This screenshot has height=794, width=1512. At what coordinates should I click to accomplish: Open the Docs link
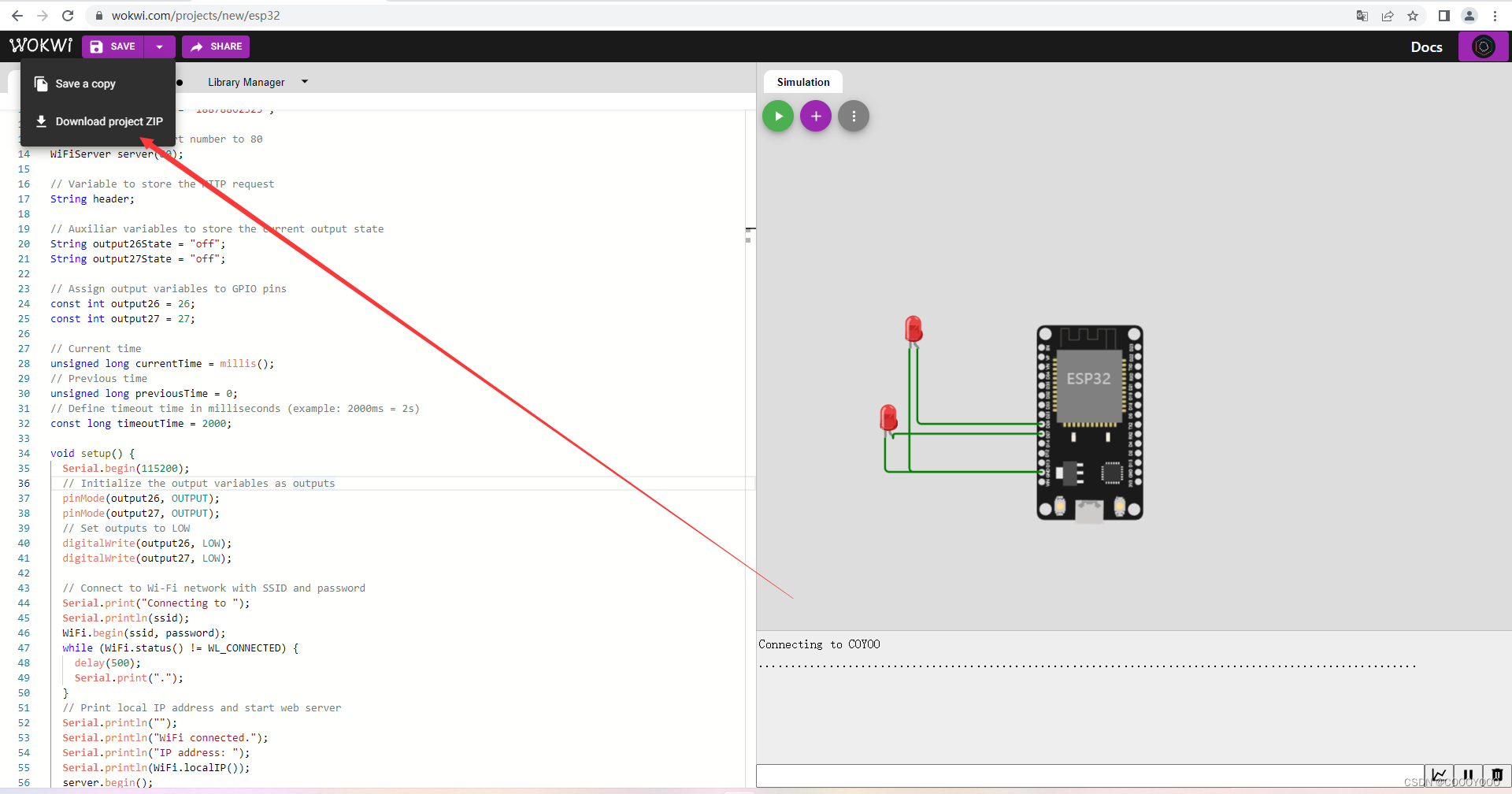tap(1426, 46)
